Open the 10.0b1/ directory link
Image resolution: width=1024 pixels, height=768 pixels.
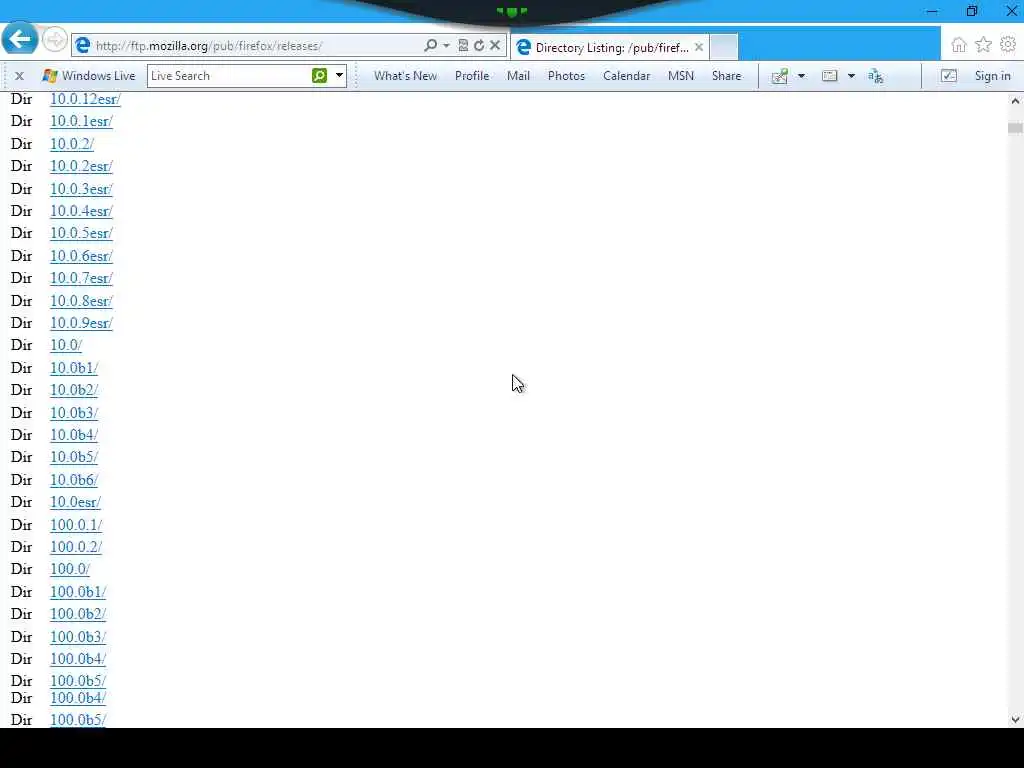pos(74,368)
